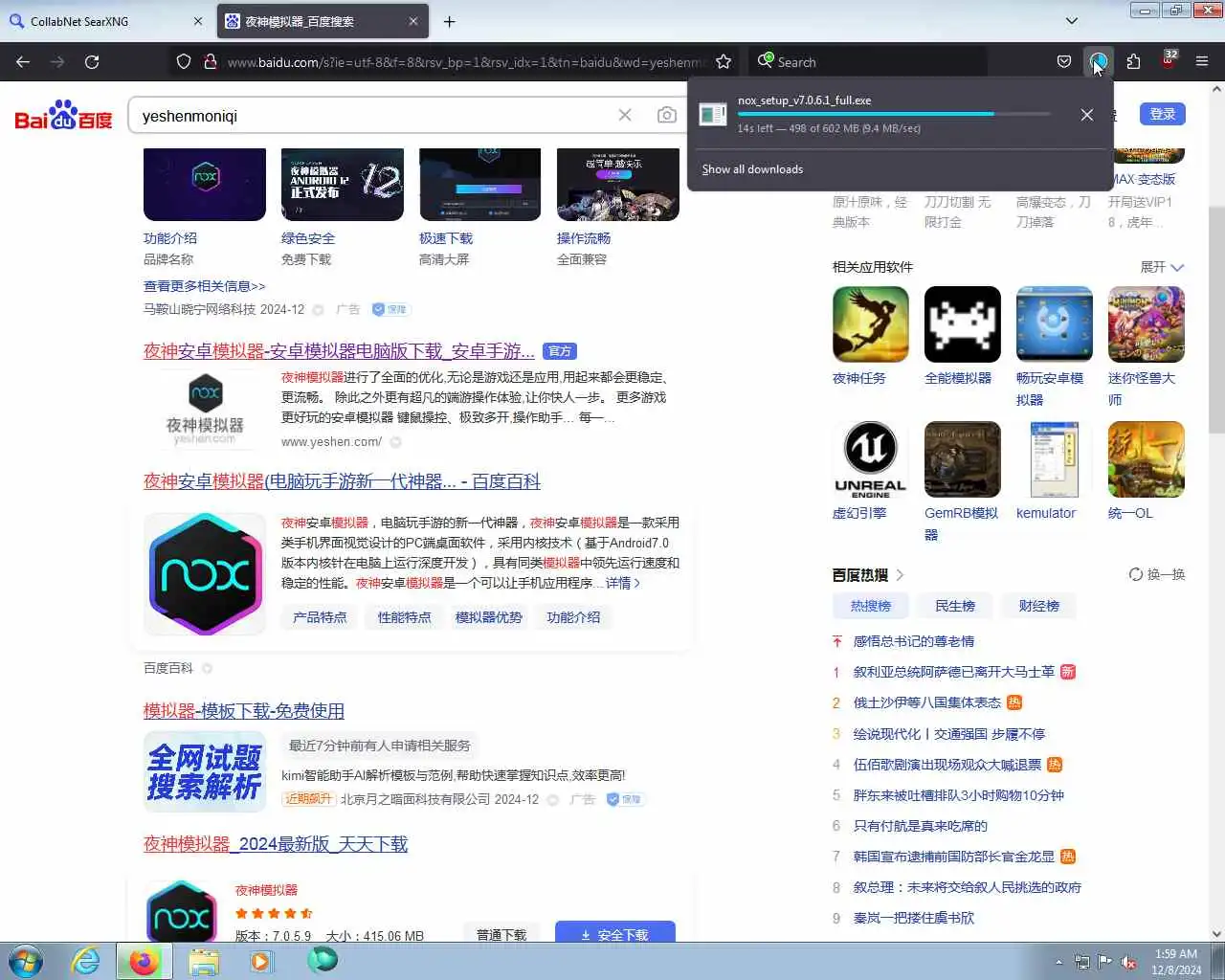Click the 功能介绍 thumbnail image
1225x980 pixels.
205,185
